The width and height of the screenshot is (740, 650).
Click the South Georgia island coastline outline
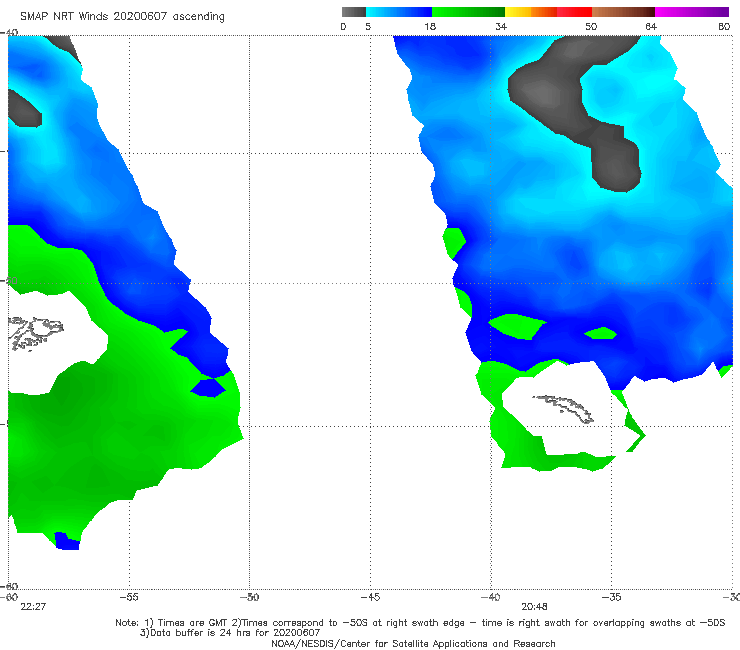coord(563,409)
